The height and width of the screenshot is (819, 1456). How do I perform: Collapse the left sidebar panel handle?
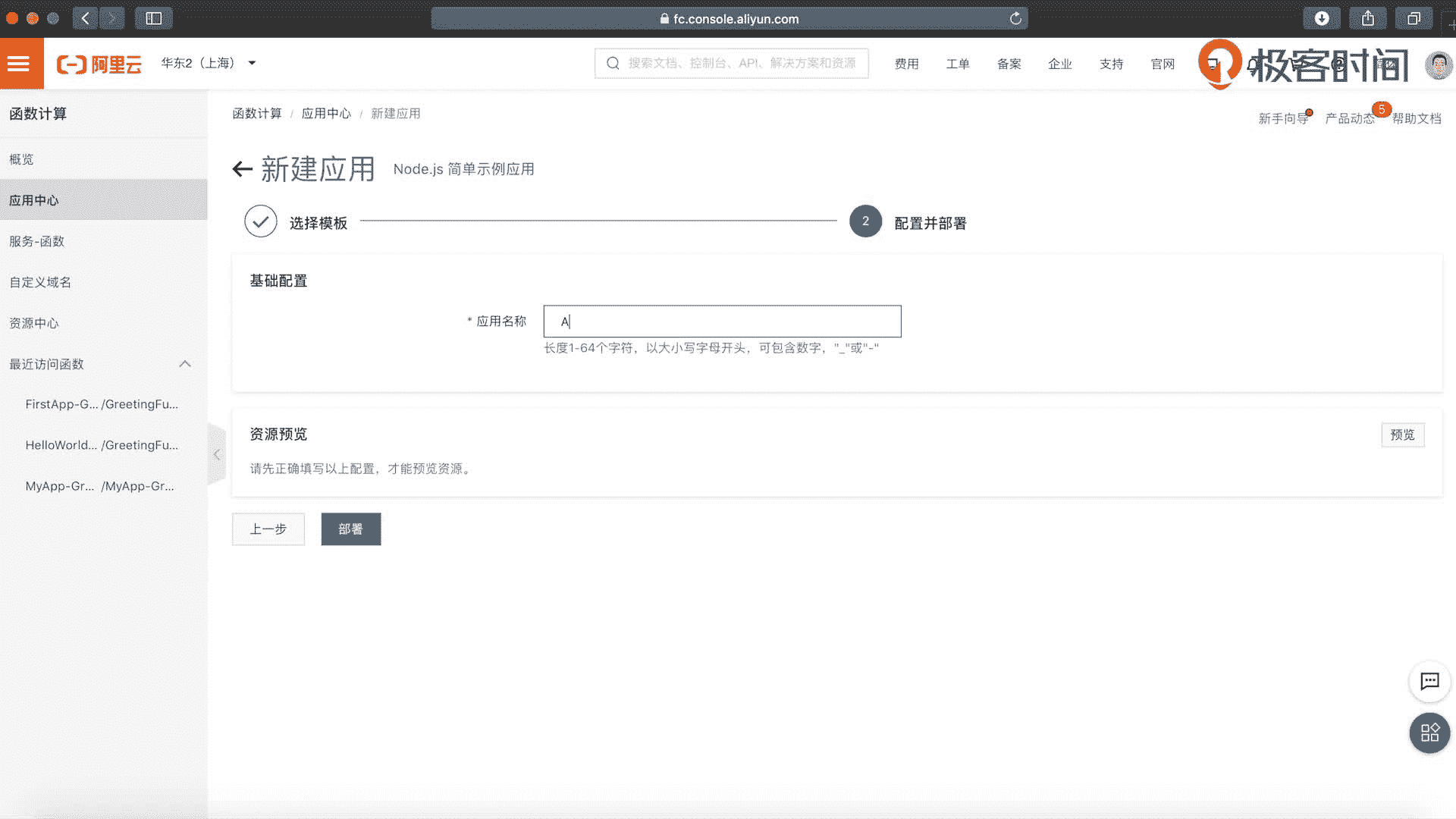pos(217,454)
